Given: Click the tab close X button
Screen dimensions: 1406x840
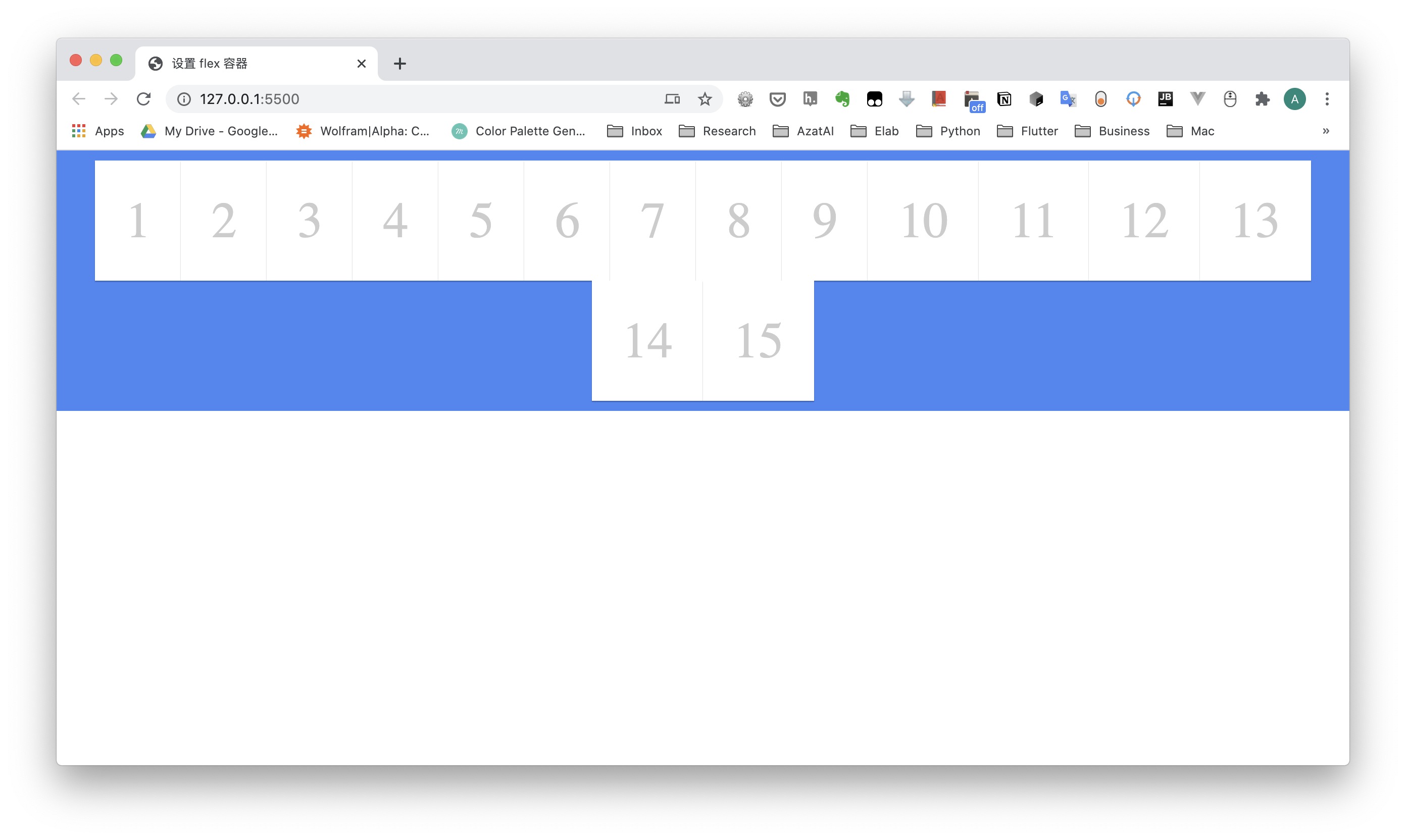Looking at the screenshot, I should point(361,63).
